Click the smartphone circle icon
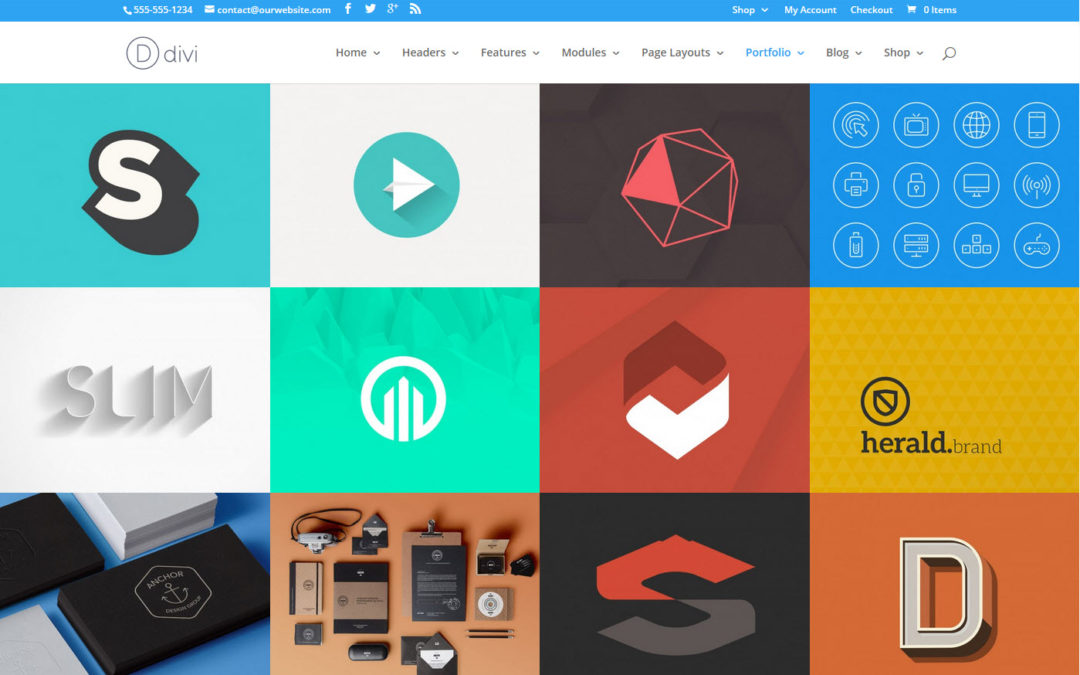Viewport: 1080px width, 675px height. (x=1037, y=125)
